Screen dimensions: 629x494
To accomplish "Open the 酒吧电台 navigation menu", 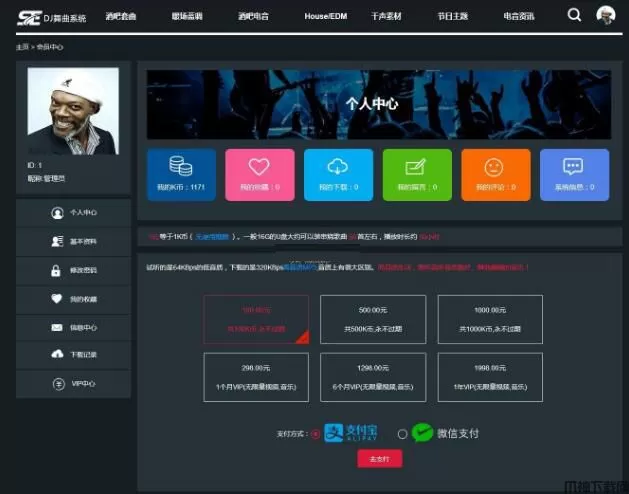I will click(253, 16).
